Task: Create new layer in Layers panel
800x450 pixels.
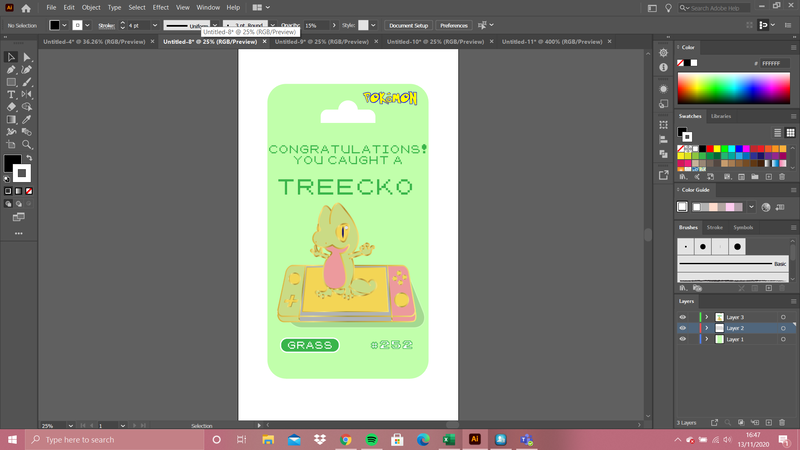Action: click(769, 422)
